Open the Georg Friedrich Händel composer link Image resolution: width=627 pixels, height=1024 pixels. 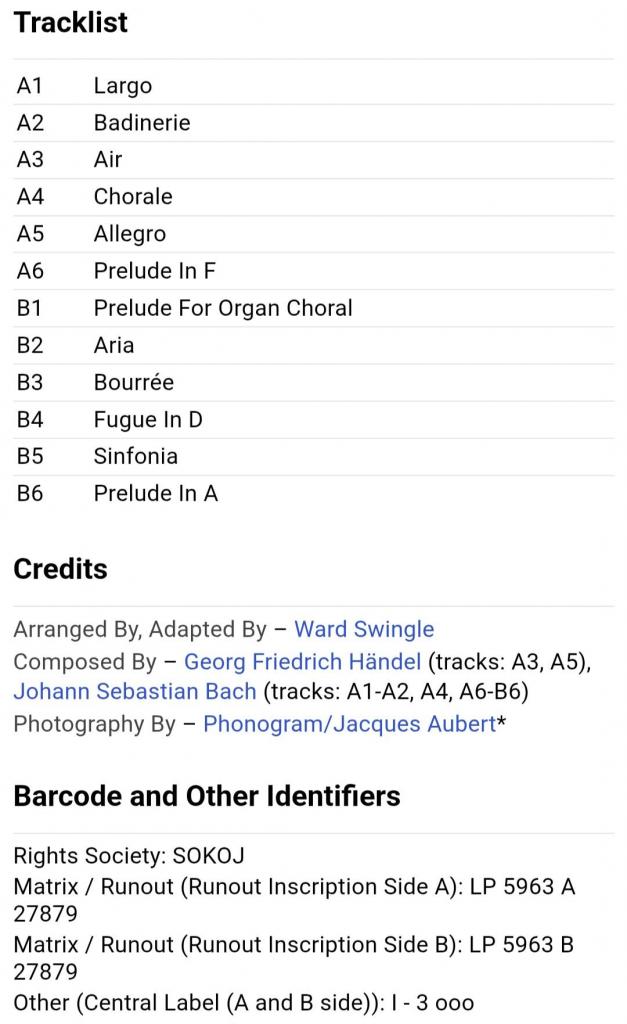pos(302,661)
